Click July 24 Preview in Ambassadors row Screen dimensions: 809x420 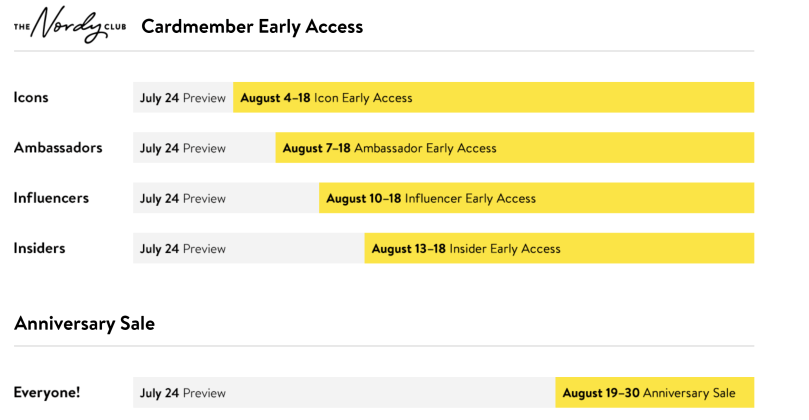coord(183,148)
